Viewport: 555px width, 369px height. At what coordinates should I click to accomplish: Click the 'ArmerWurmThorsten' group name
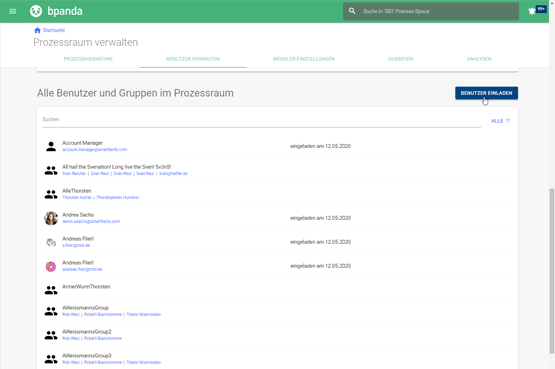[86, 287]
